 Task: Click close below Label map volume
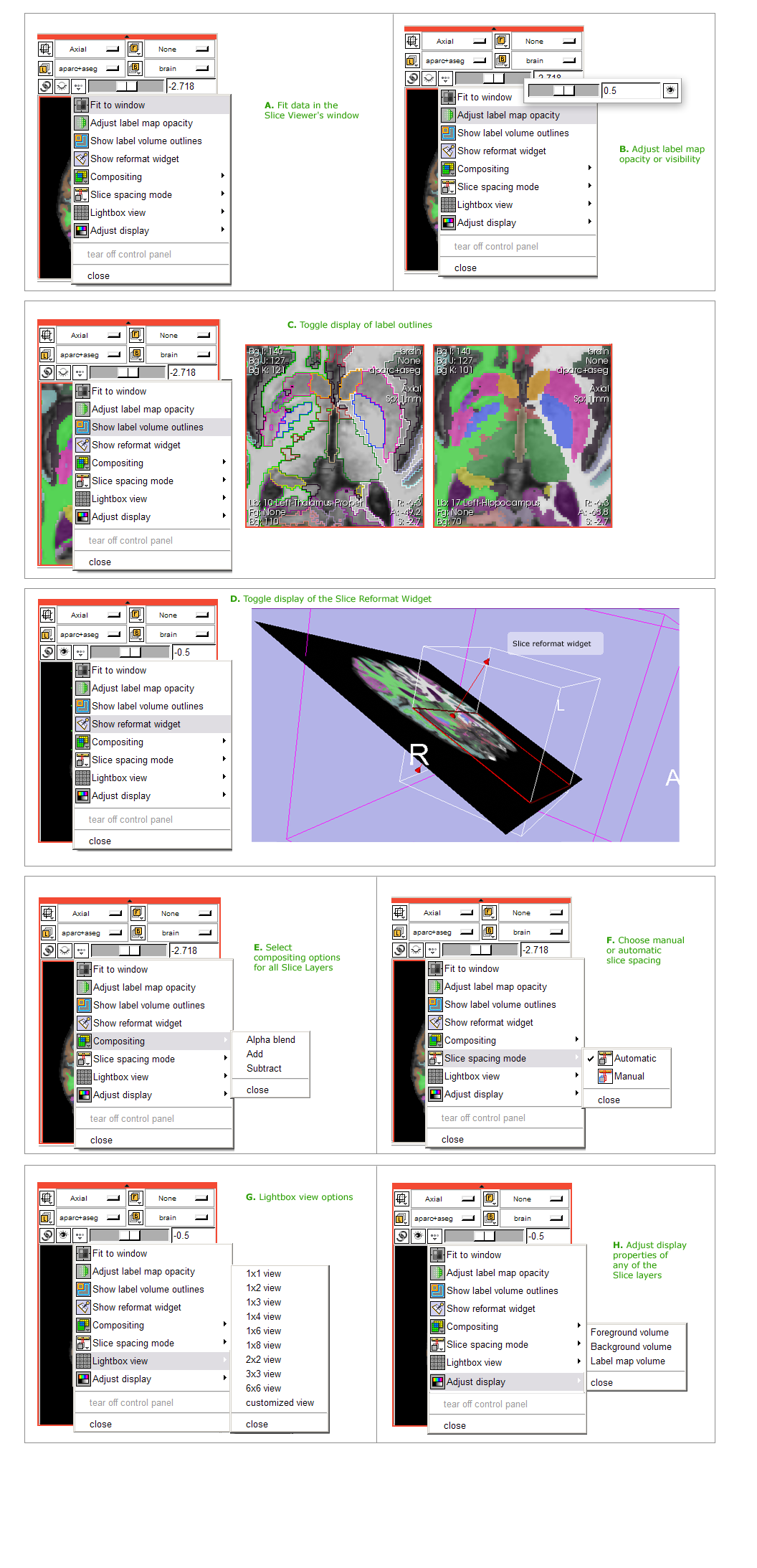(x=601, y=1382)
